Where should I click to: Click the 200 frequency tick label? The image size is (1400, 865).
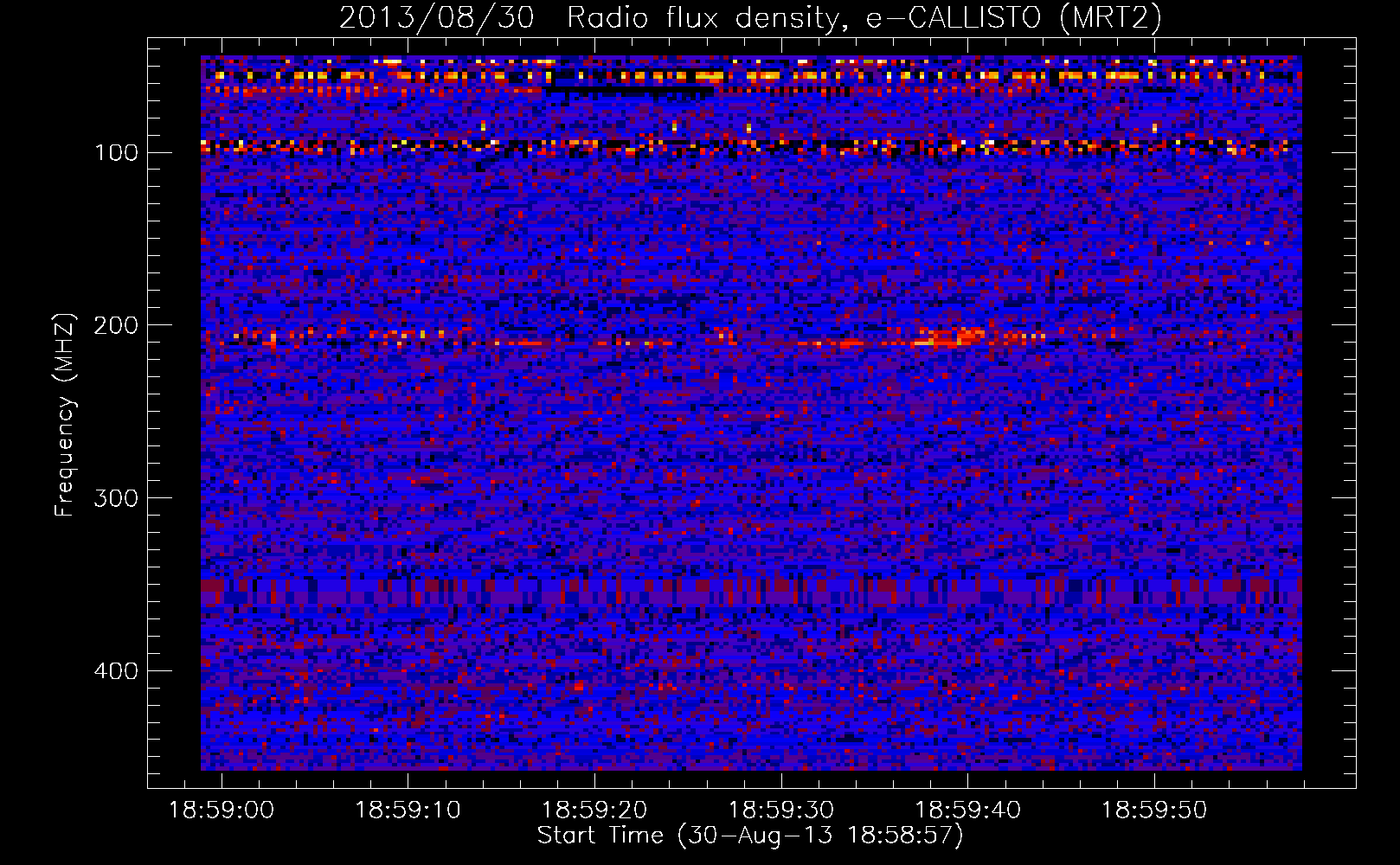click(x=117, y=326)
